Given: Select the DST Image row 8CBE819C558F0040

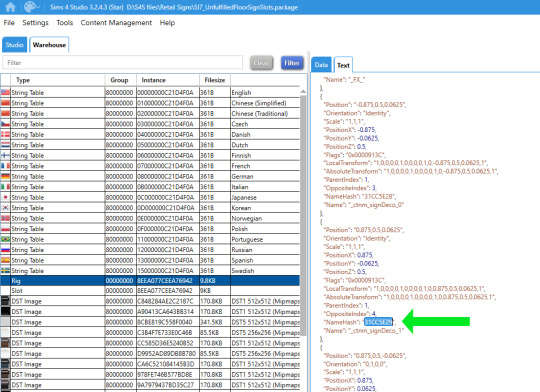Looking at the screenshot, I should click(150, 322).
